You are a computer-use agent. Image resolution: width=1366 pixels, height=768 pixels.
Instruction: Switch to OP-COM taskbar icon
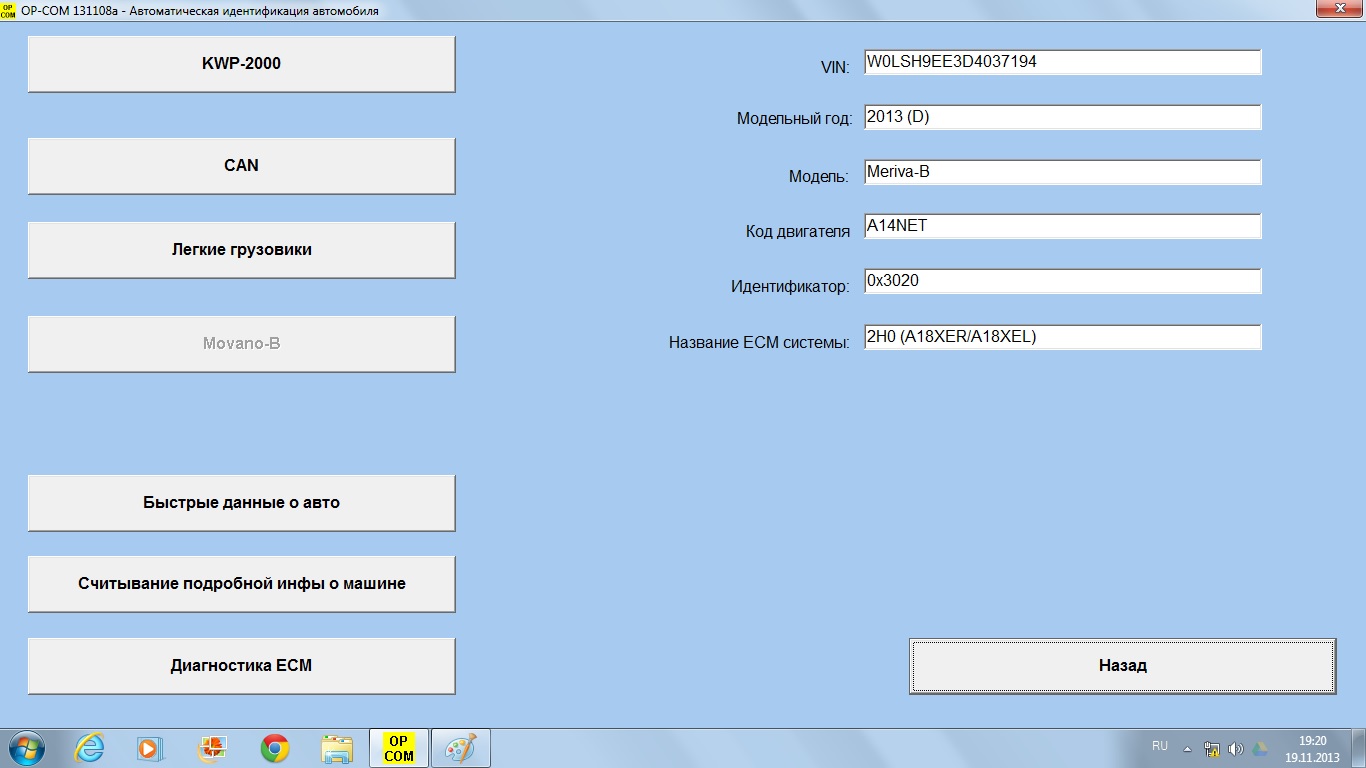point(399,748)
